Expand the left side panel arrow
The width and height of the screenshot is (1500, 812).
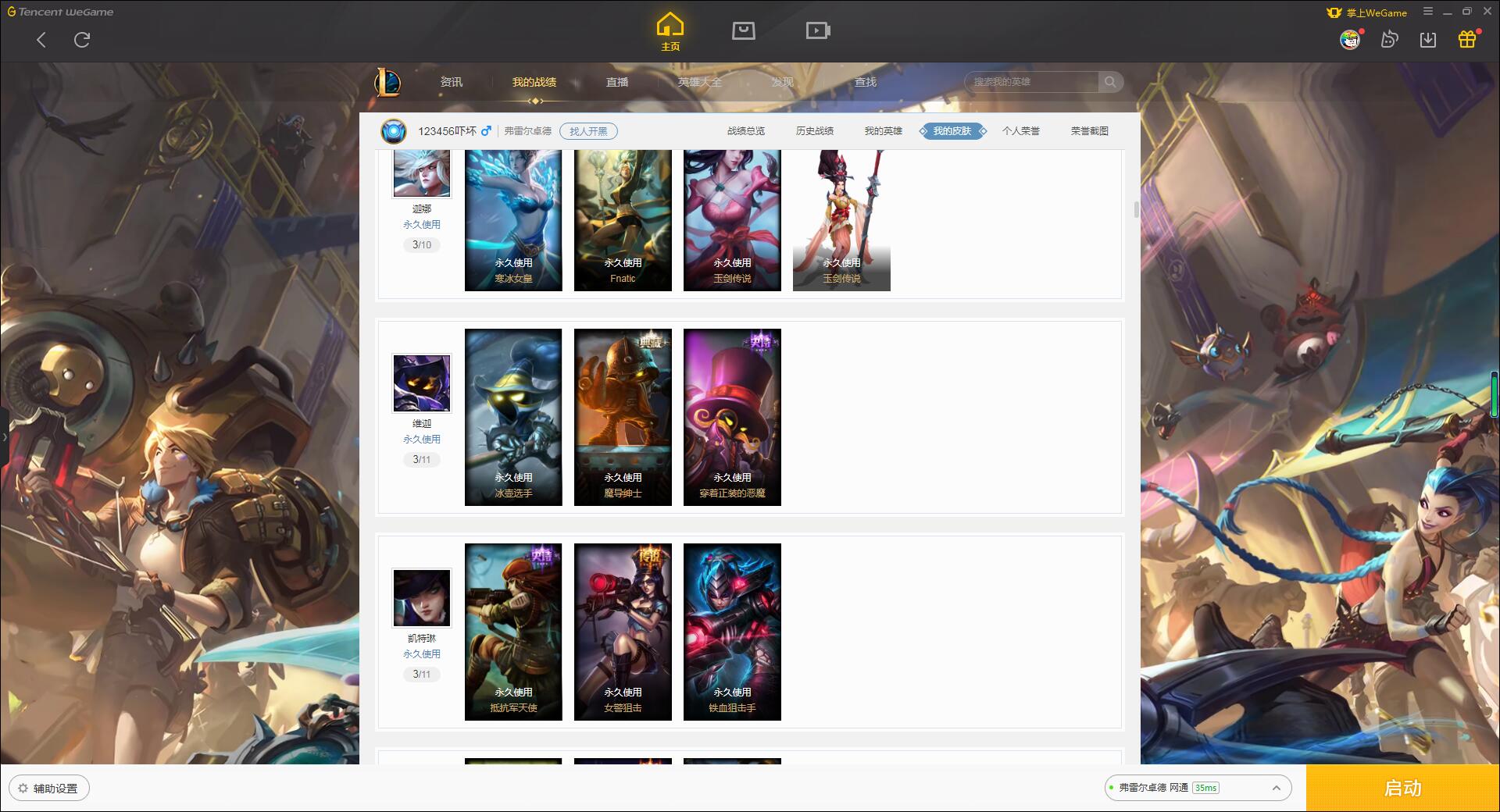[4, 437]
